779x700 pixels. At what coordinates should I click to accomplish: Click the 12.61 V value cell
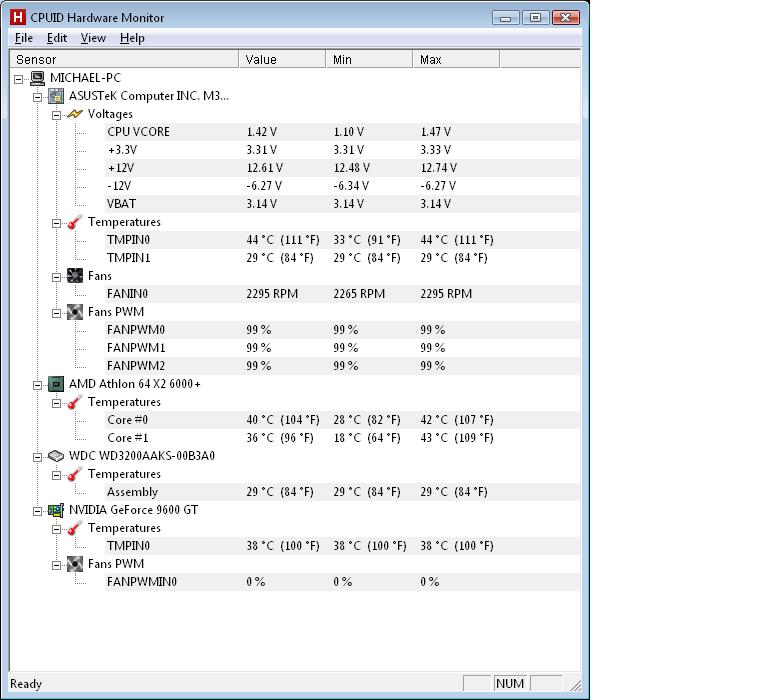pyautogui.click(x=265, y=168)
